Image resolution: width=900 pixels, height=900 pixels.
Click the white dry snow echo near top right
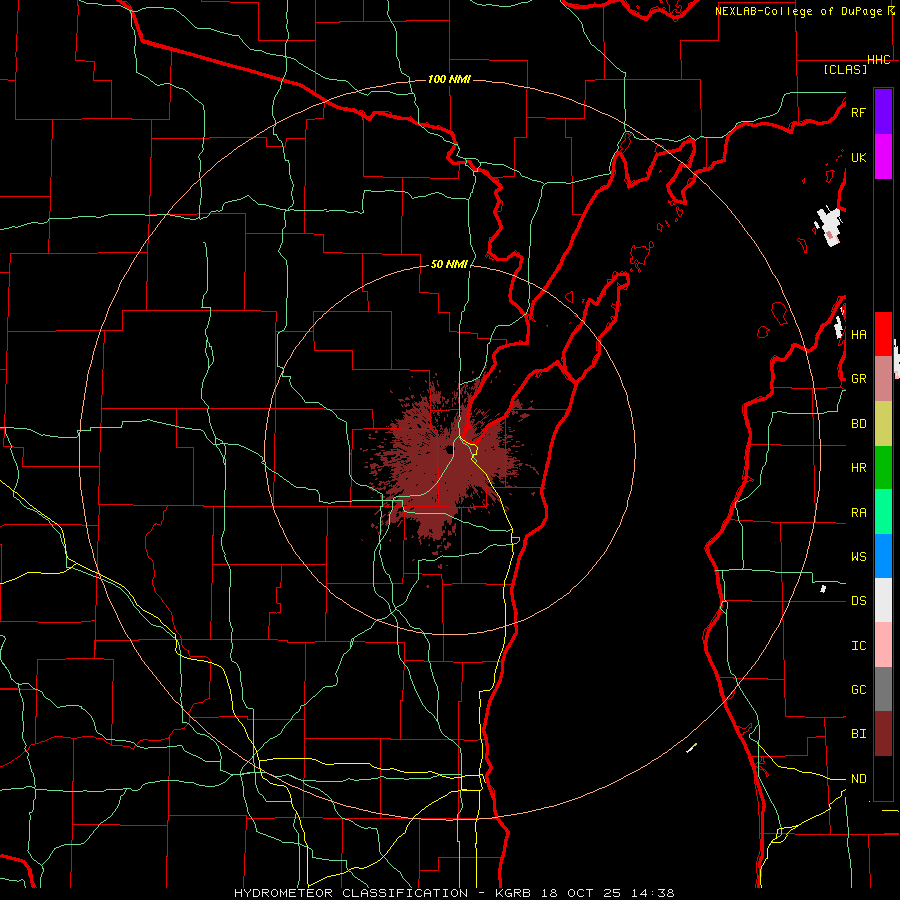pos(829,226)
